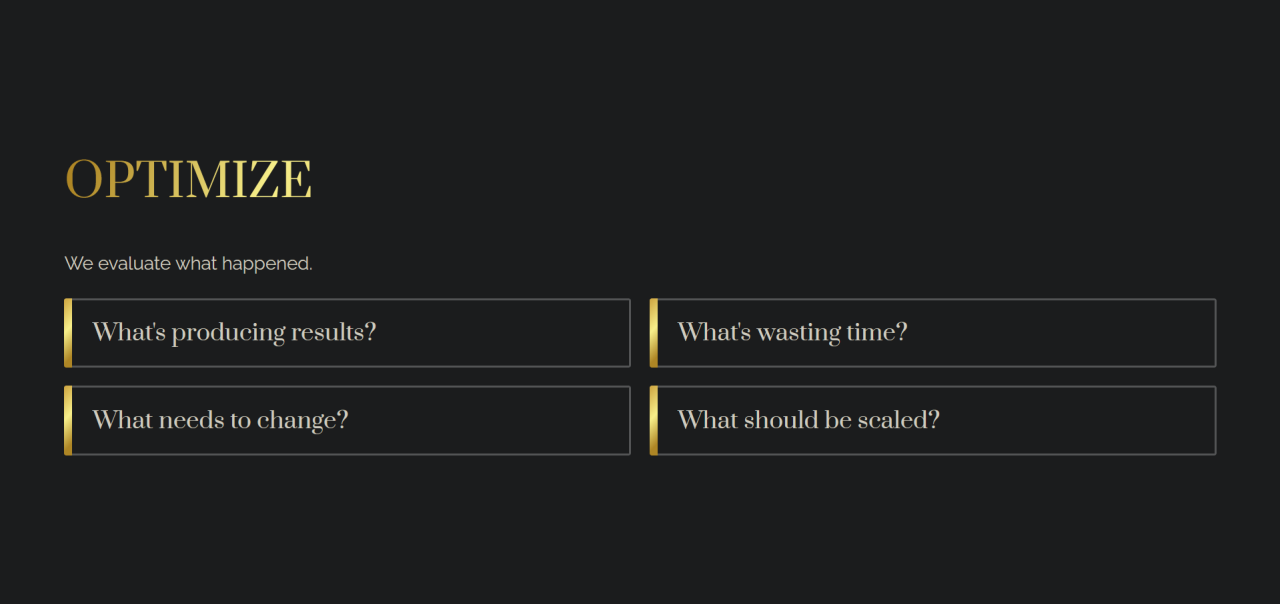Image resolution: width=1280 pixels, height=604 pixels.
Task: Click the gold OPTIMIZE heading
Action: point(188,180)
